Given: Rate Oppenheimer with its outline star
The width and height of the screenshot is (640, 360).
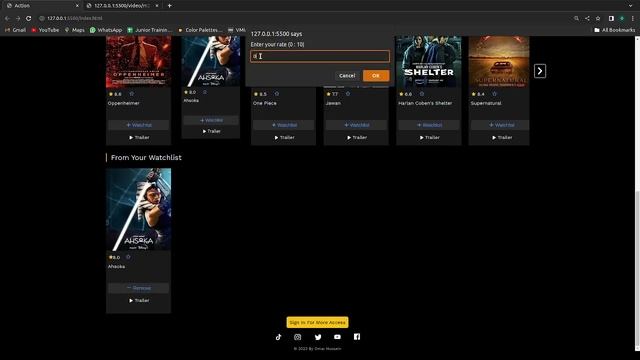Looking at the screenshot, I should (131, 94).
